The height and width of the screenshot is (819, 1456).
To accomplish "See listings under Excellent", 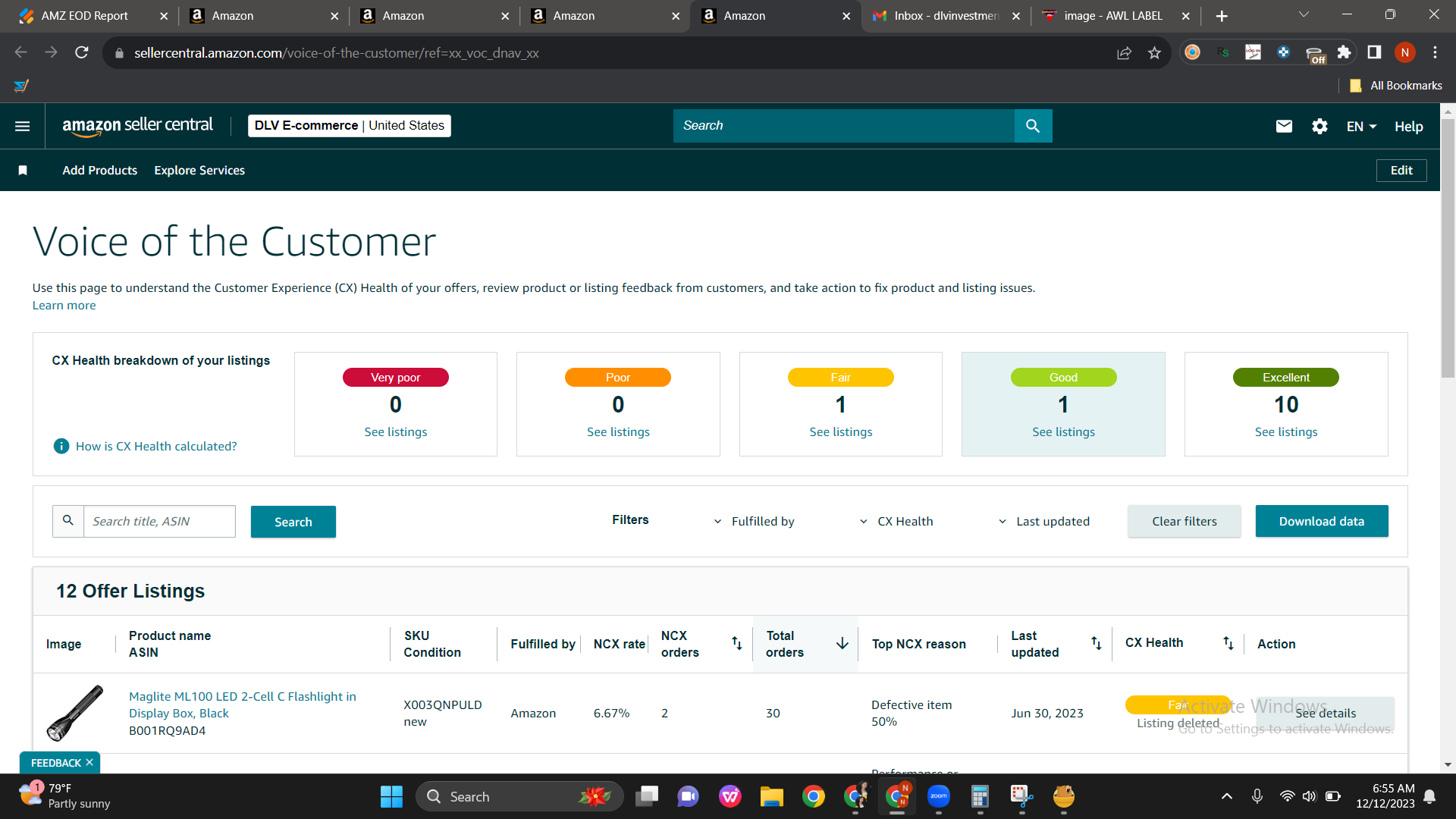I will 1286,432.
